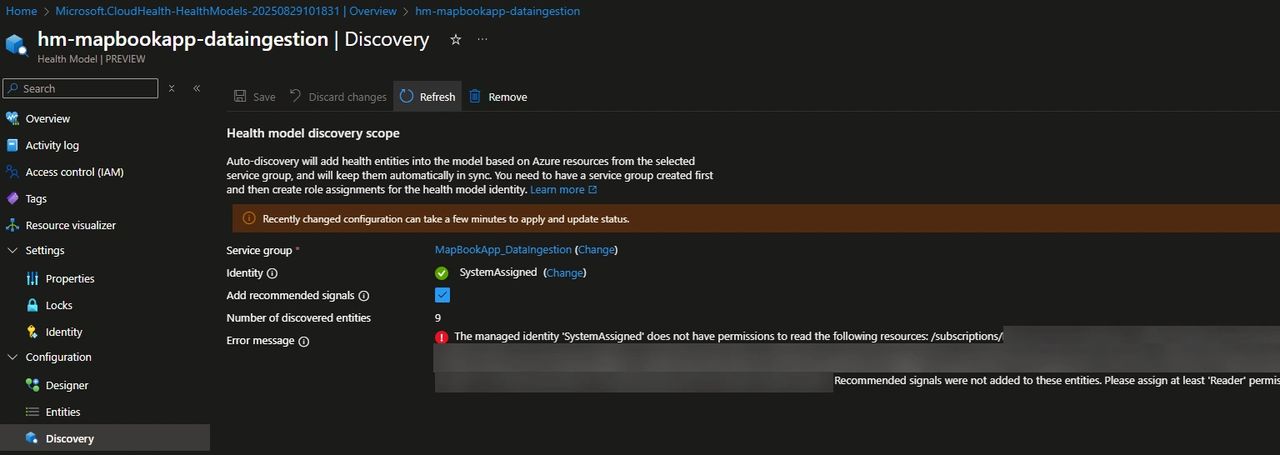This screenshot has width=1280, height=455.
Task: Click the warning banner info icon
Action: coord(249,219)
